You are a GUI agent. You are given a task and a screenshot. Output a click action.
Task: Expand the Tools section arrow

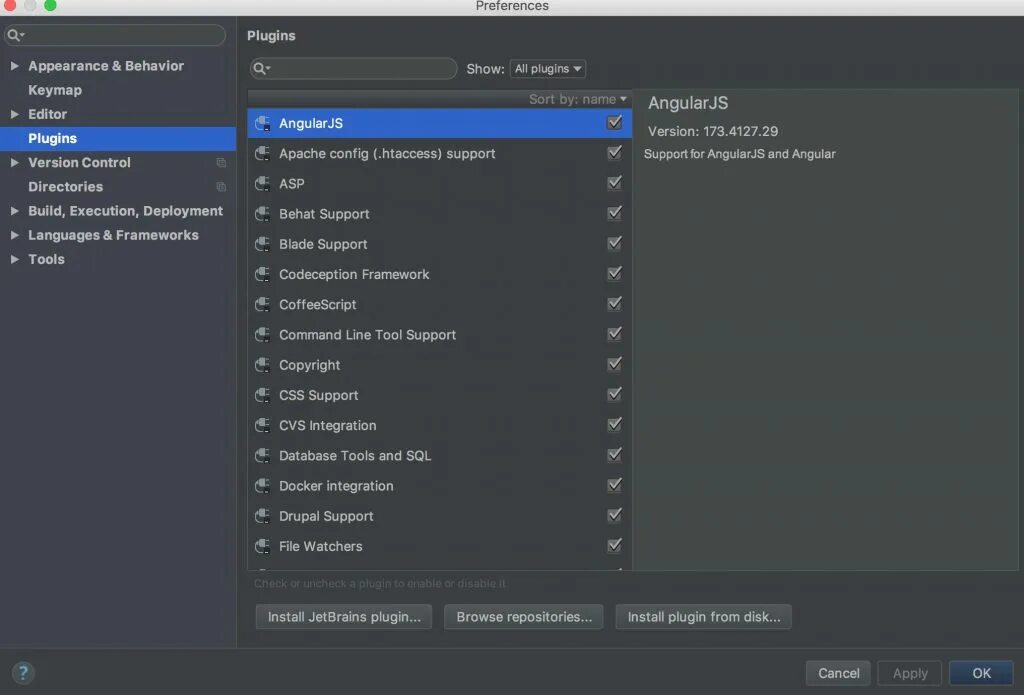[x=14, y=259]
